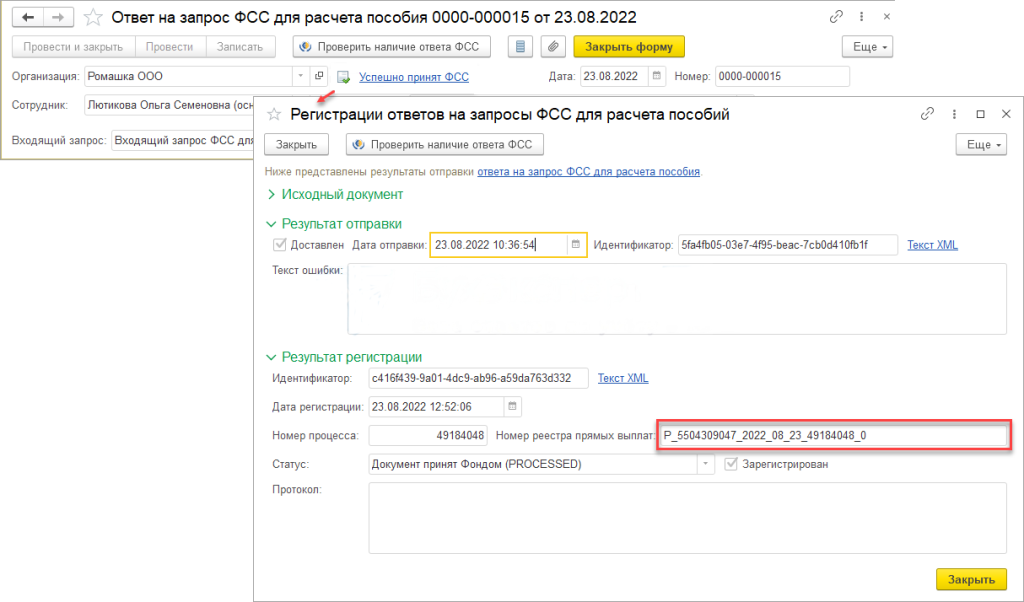The width and height of the screenshot is (1024, 602).
Task: Toggle the Зарегистрирован checkbox
Action: (733, 464)
